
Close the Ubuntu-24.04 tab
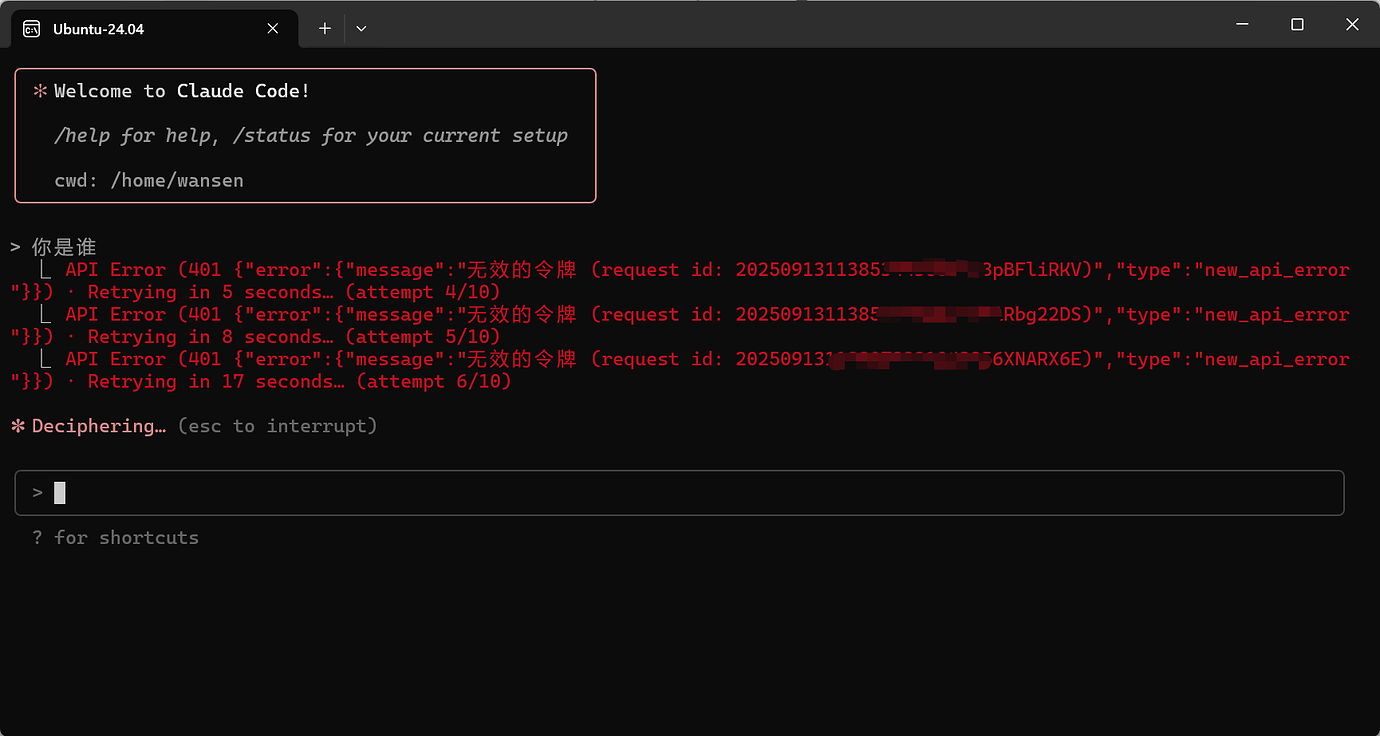coord(273,29)
